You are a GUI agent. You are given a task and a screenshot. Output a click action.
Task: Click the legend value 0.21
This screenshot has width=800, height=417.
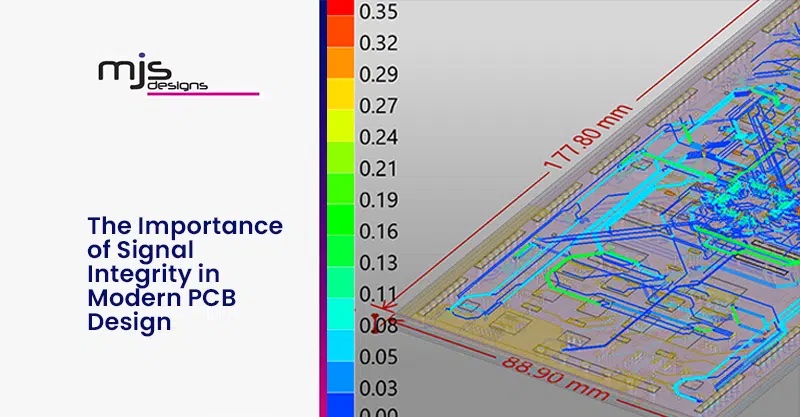378,169
